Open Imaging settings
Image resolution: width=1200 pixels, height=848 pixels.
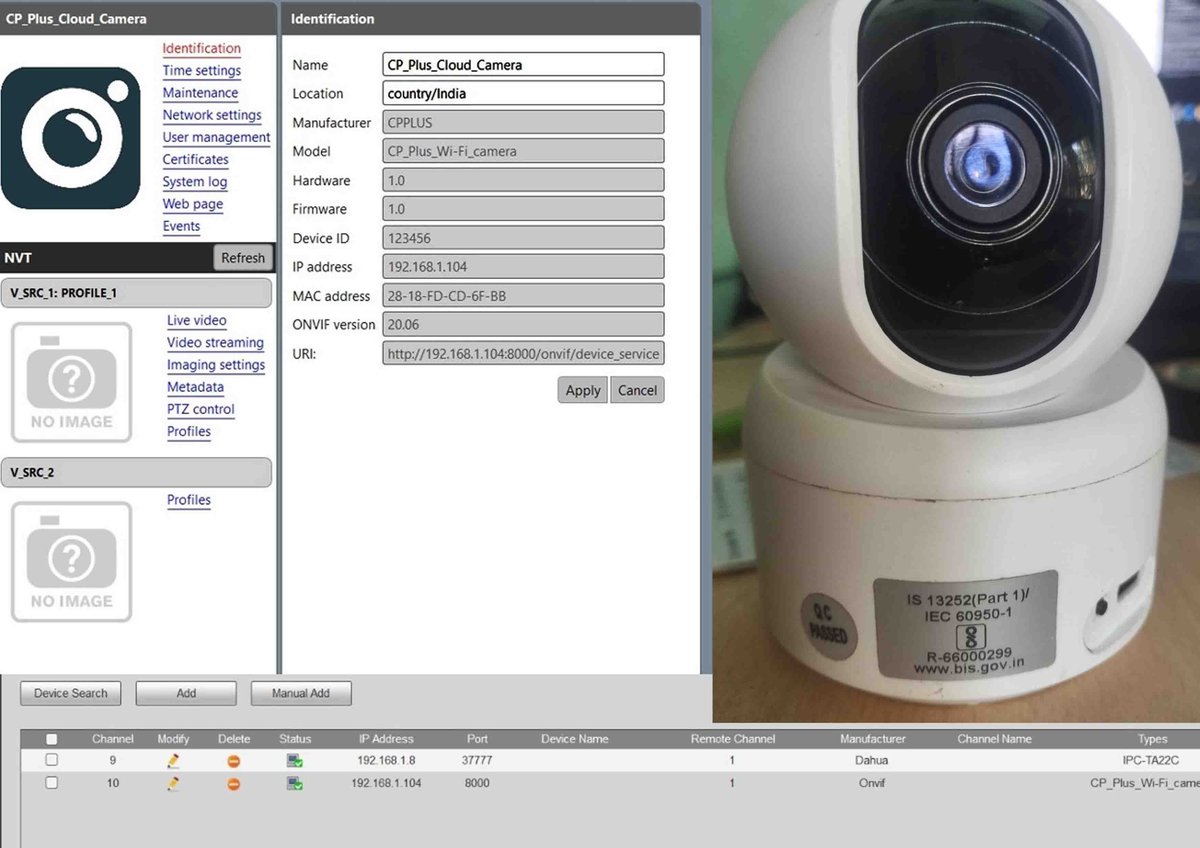point(216,365)
